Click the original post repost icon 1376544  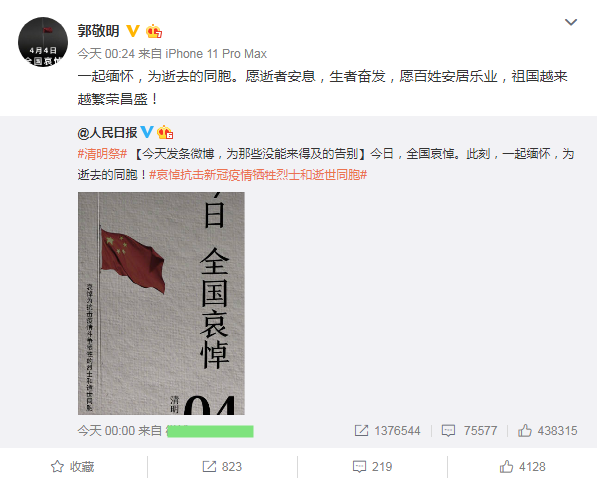387,431
